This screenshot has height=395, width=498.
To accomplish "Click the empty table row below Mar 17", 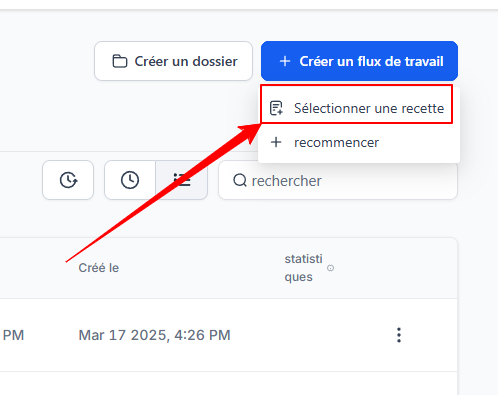I will pos(228,383).
